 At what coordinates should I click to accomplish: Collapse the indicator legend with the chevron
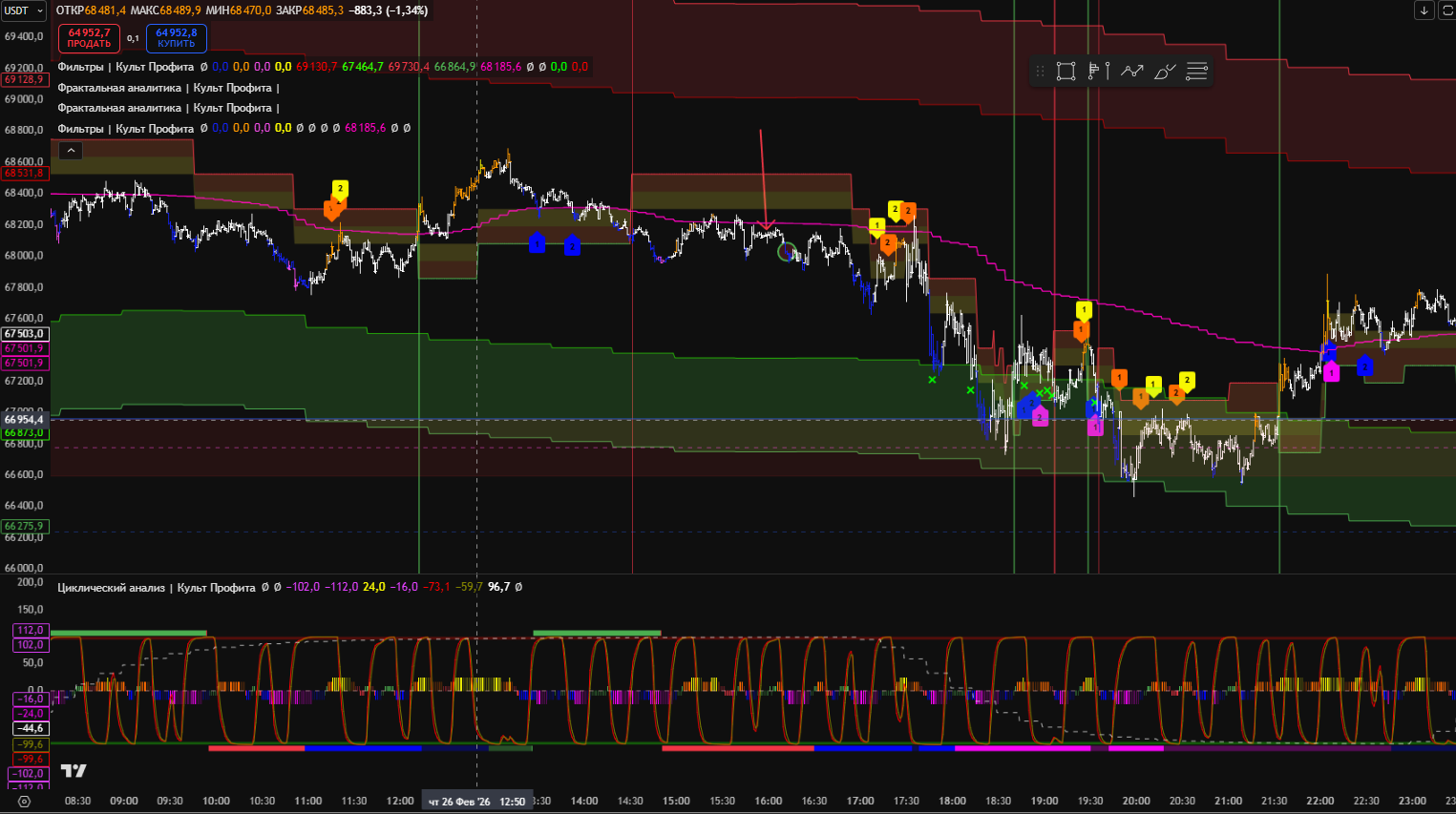point(71,151)
